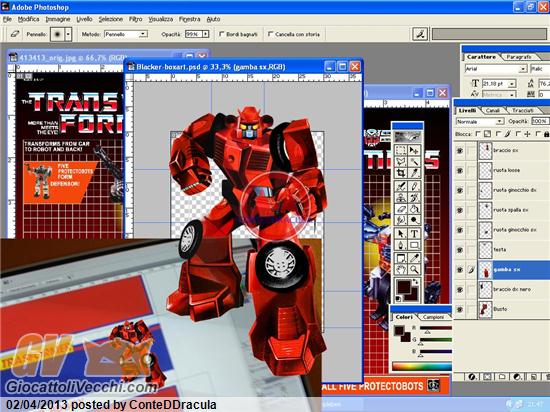
Task: Select the Notes tool
Action: 401,258
